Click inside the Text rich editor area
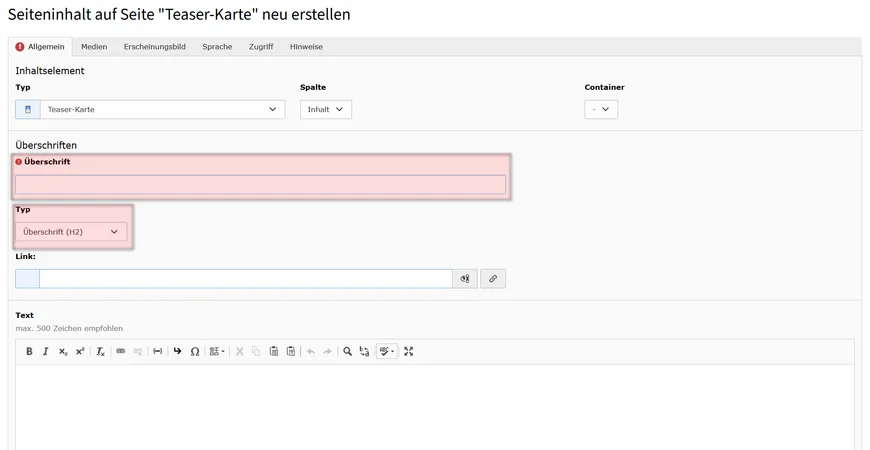The height and width of the screenshot is (450, 870). click(x=435, y=407)
